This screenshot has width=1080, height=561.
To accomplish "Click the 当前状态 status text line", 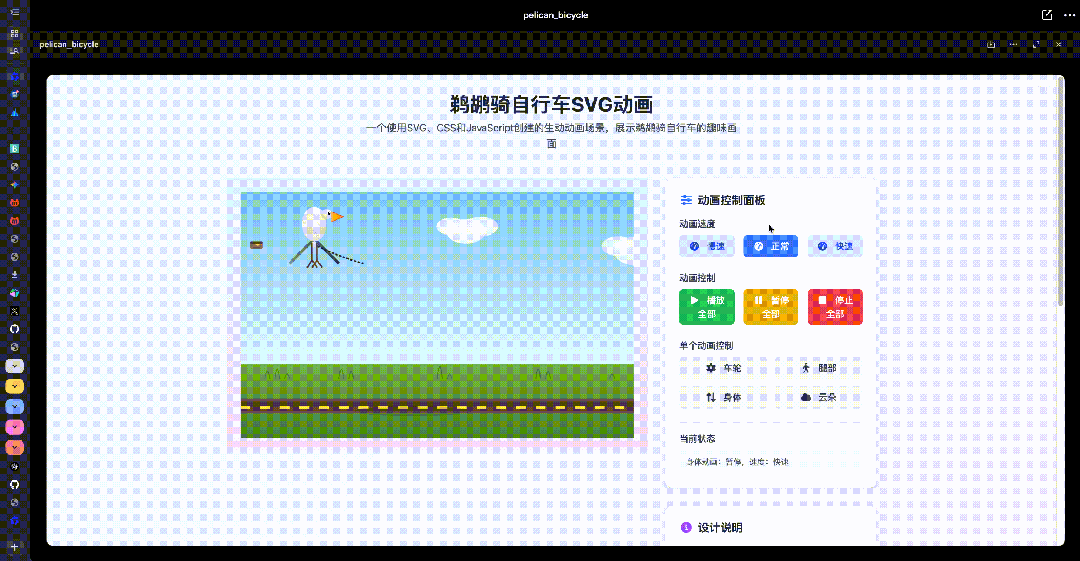I will (738, 462).
